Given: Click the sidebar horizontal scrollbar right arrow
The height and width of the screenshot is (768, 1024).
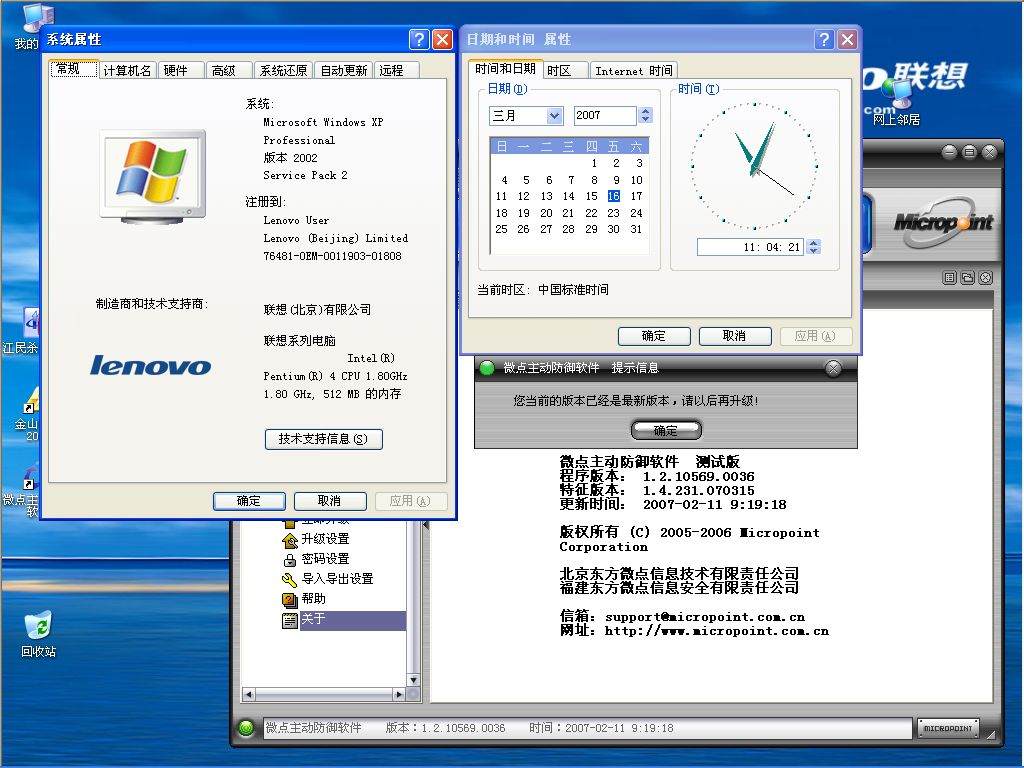Looking at the screenshot, I should coord(399,695).
